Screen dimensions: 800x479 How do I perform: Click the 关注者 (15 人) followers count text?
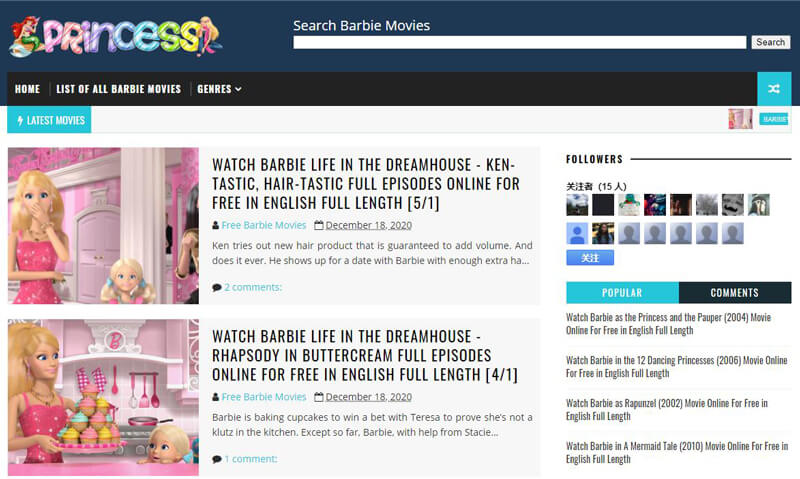[x=596, y=186]
